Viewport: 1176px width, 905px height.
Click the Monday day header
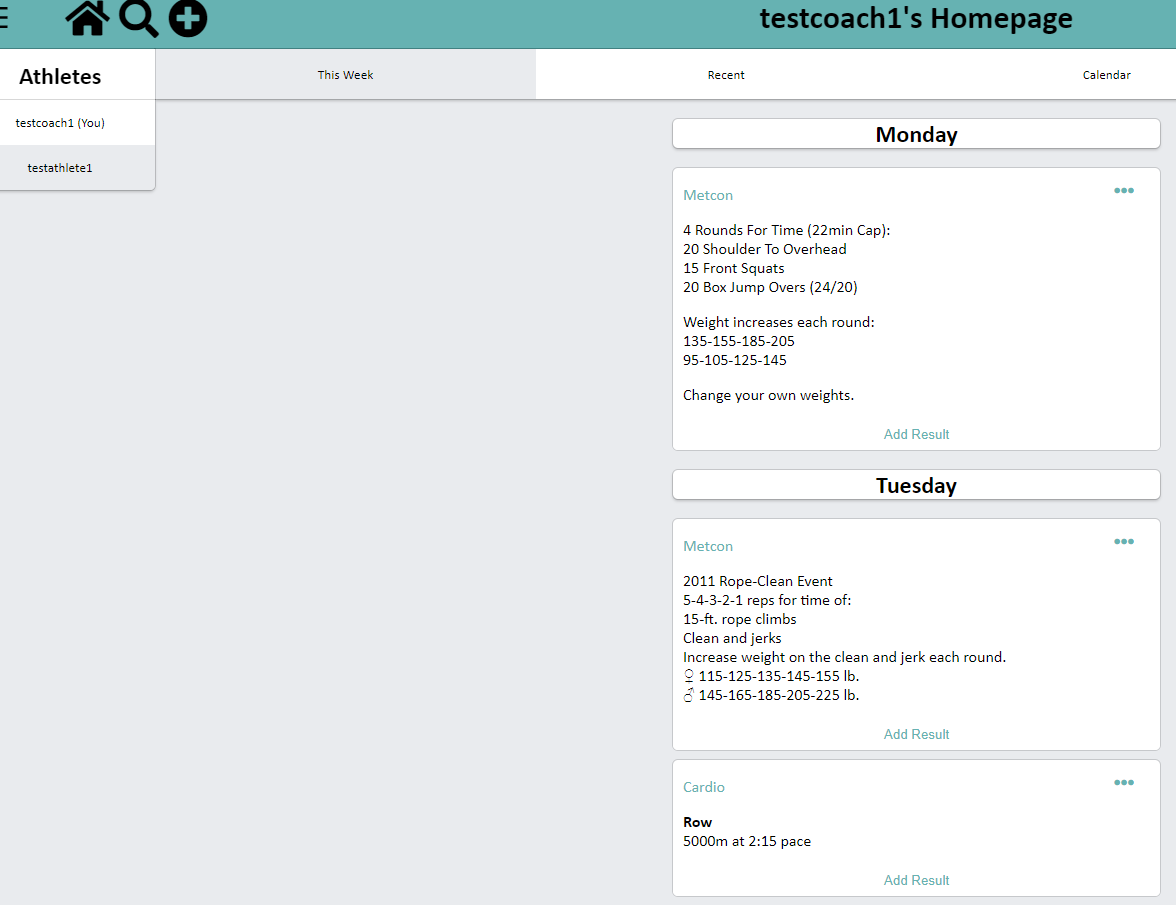click(916, 134)
